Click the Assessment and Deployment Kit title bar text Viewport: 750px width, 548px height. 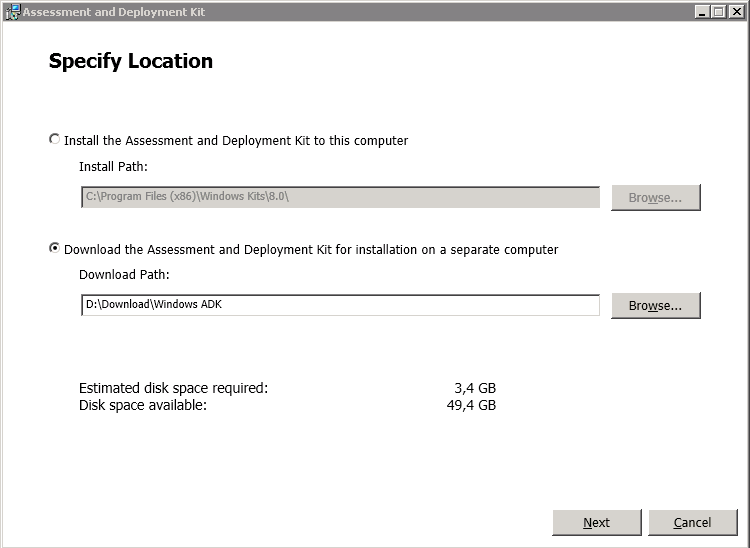coord(114,12)
